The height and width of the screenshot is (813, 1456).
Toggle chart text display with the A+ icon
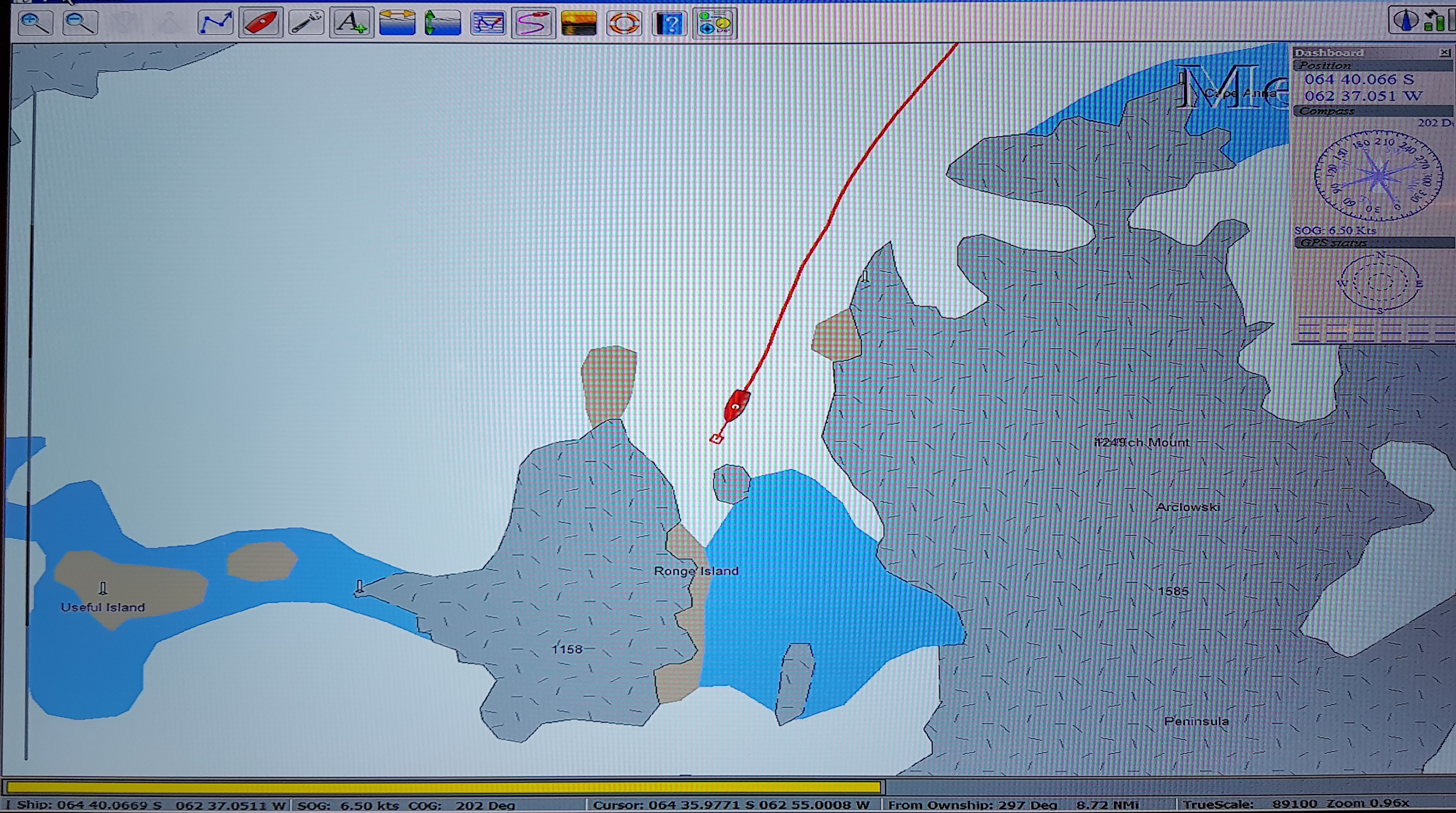[x=352, y=23]
